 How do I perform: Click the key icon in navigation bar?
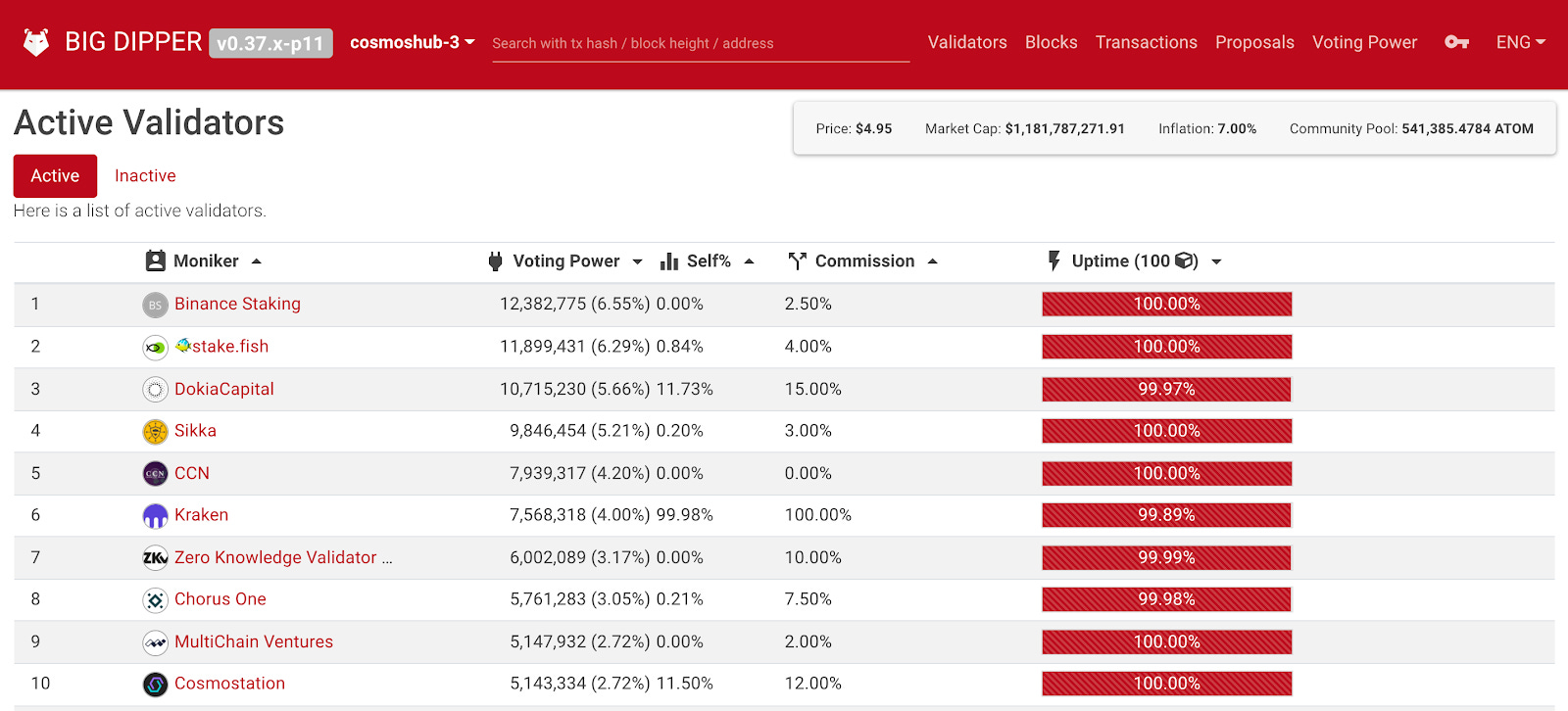pyautogui.click(x=1456, y=42)
